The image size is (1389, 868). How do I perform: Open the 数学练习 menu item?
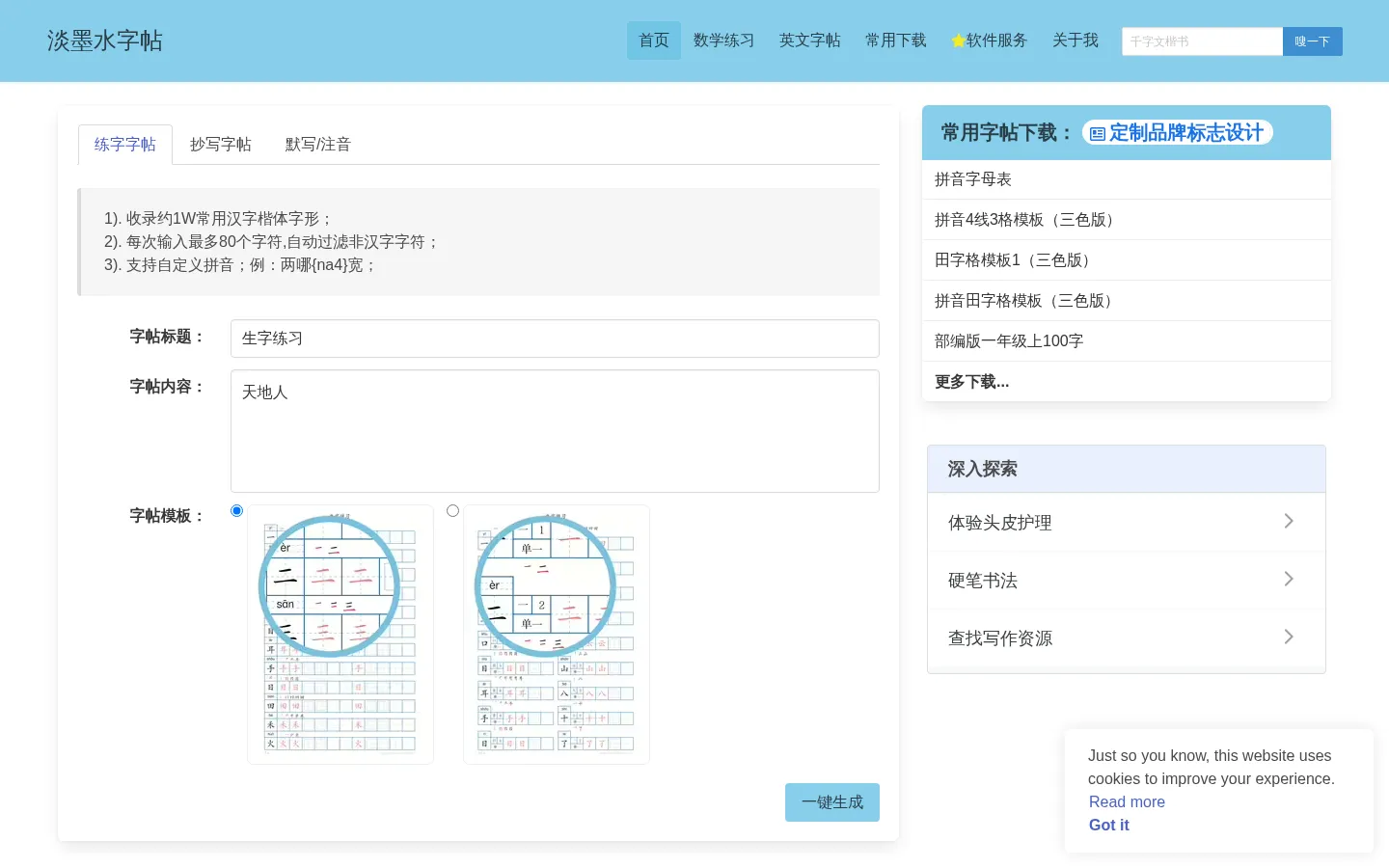point(723,41)
